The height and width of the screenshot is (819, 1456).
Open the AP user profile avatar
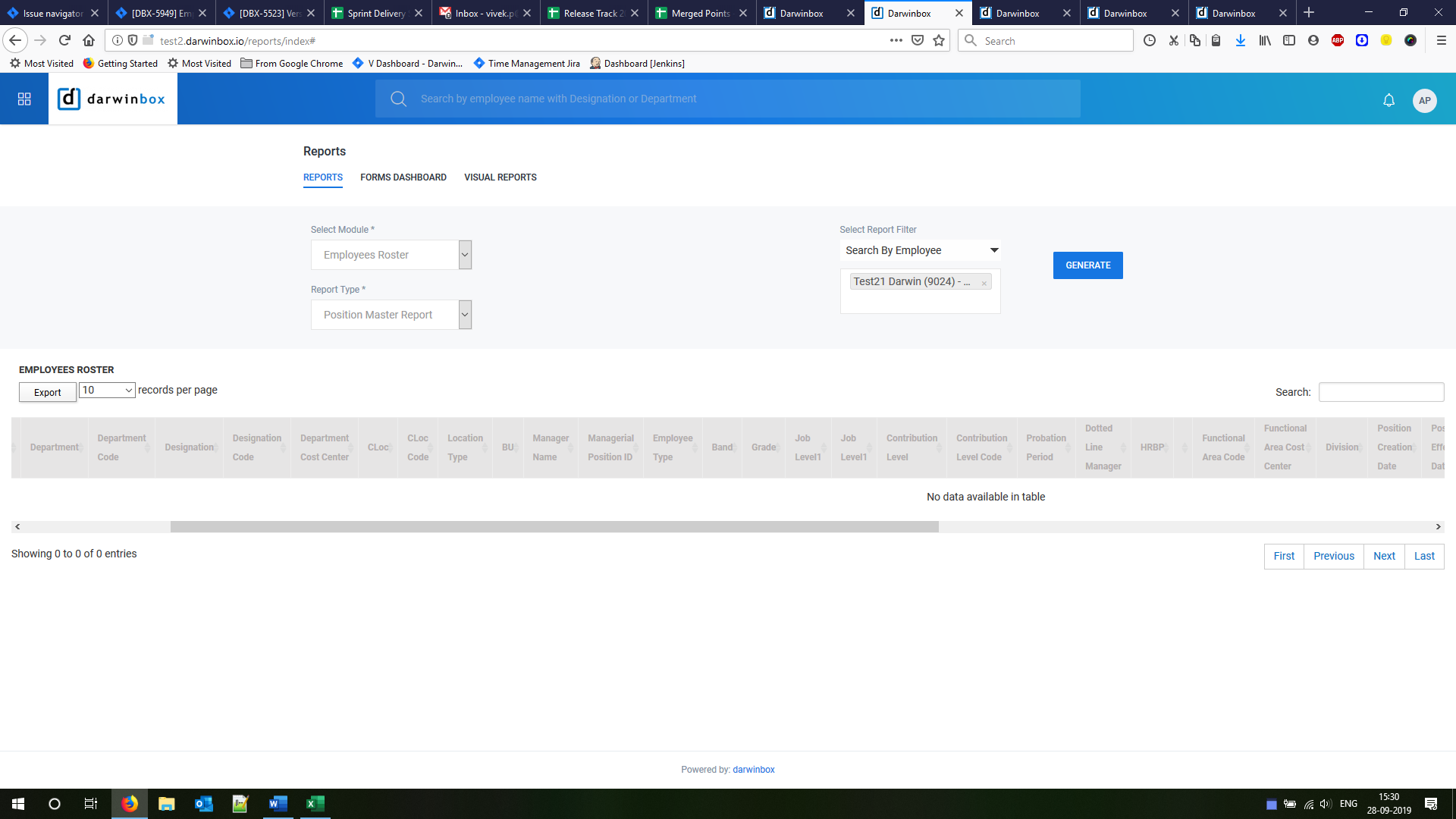pyautogui.click(x=1424, y=100)
